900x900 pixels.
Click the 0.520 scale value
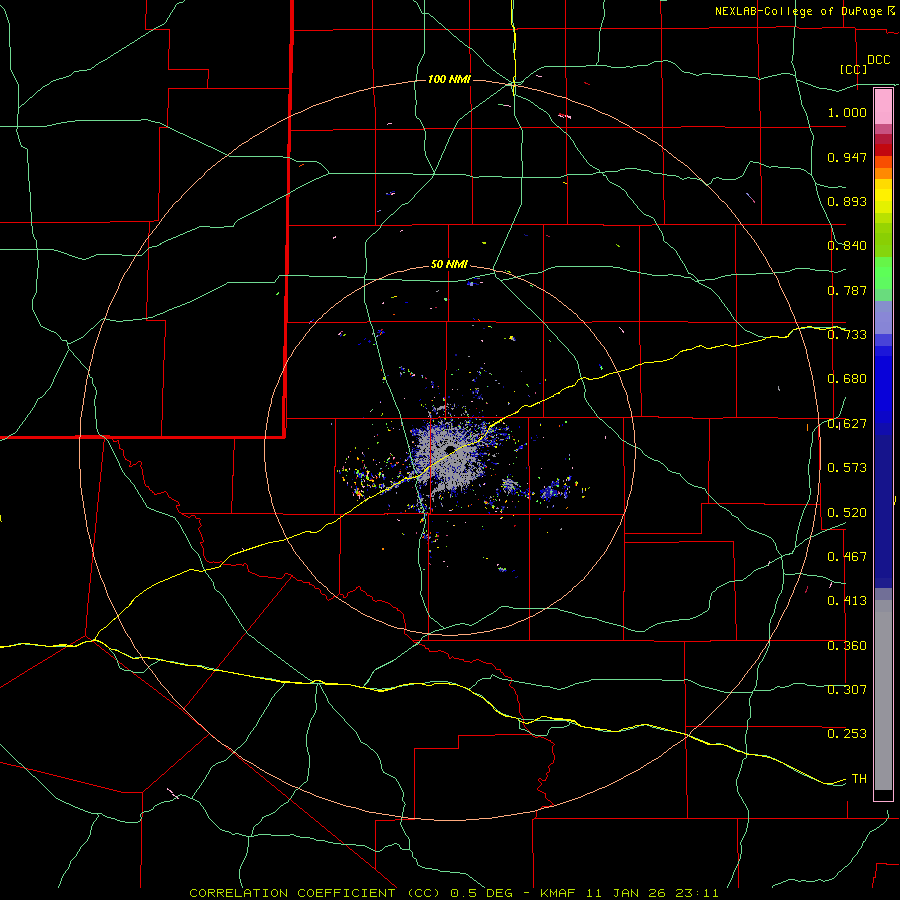coord(847,513)
